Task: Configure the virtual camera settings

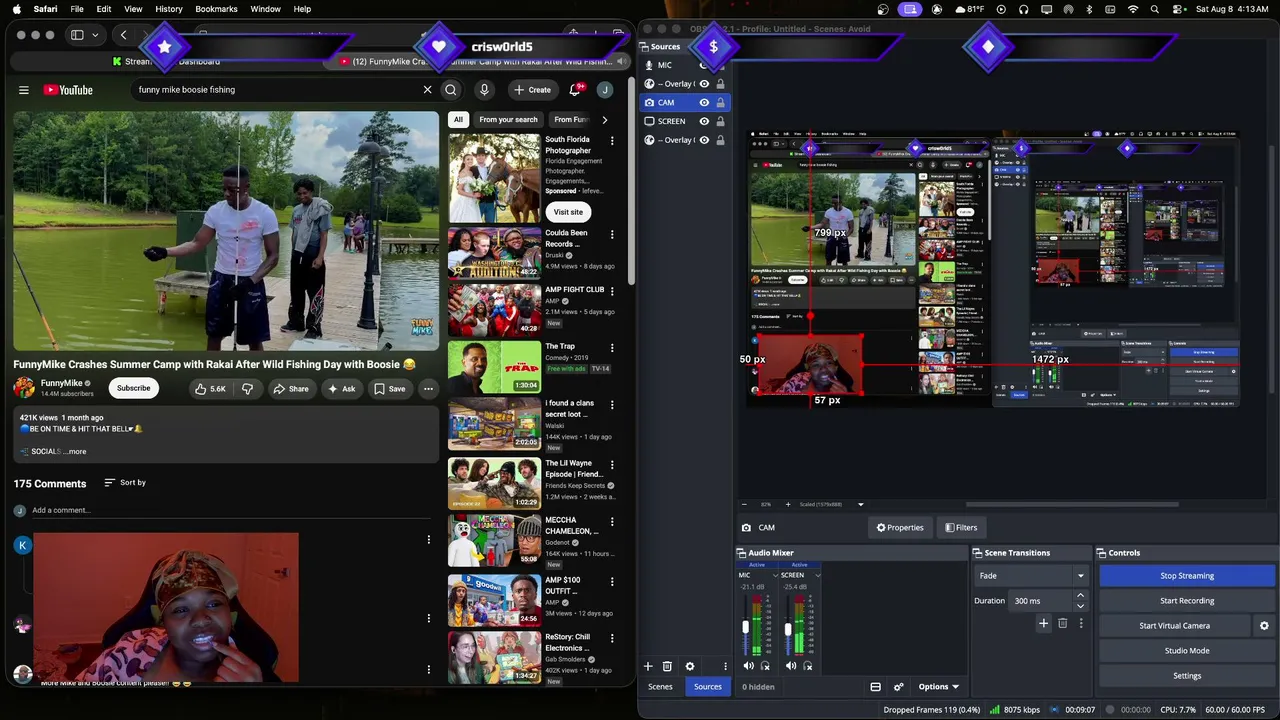Action: point(1264,626)
